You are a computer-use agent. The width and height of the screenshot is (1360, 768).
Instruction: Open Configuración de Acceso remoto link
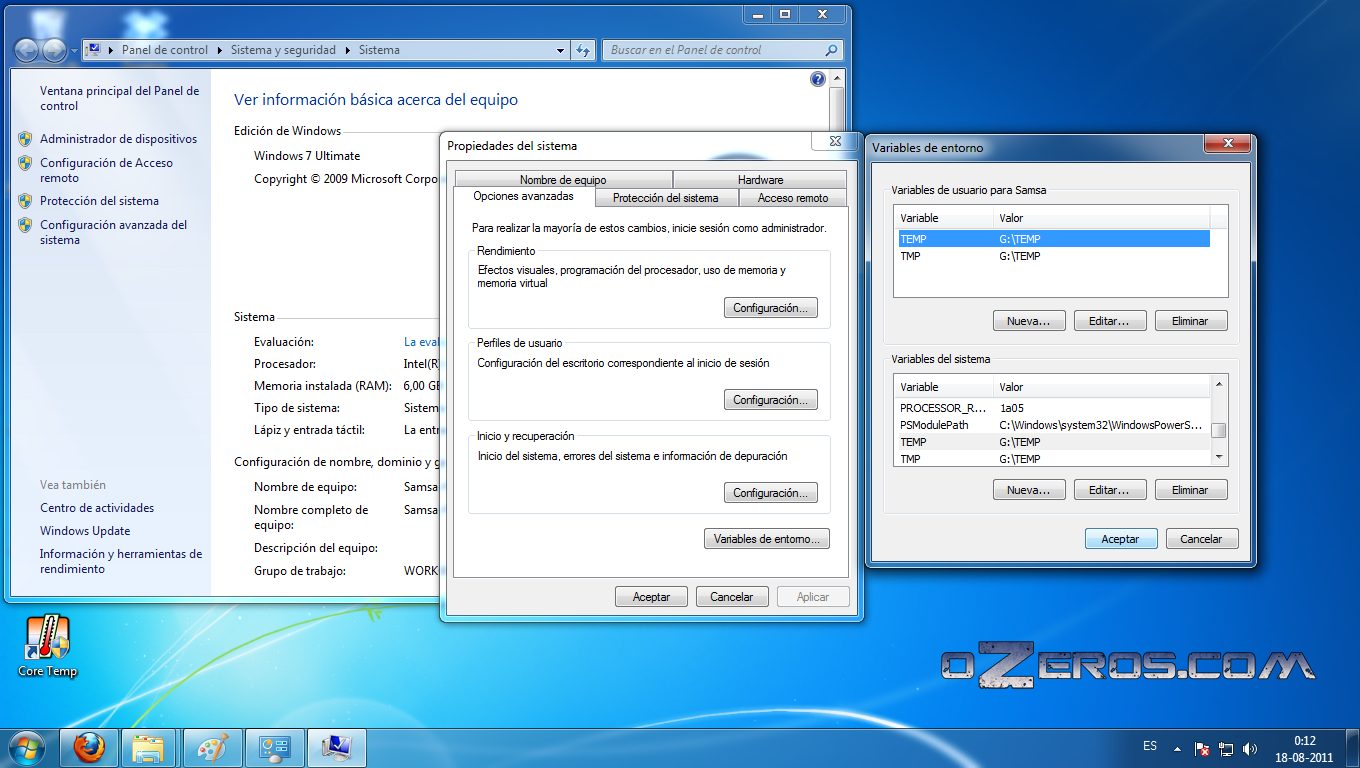pos(106,170)
